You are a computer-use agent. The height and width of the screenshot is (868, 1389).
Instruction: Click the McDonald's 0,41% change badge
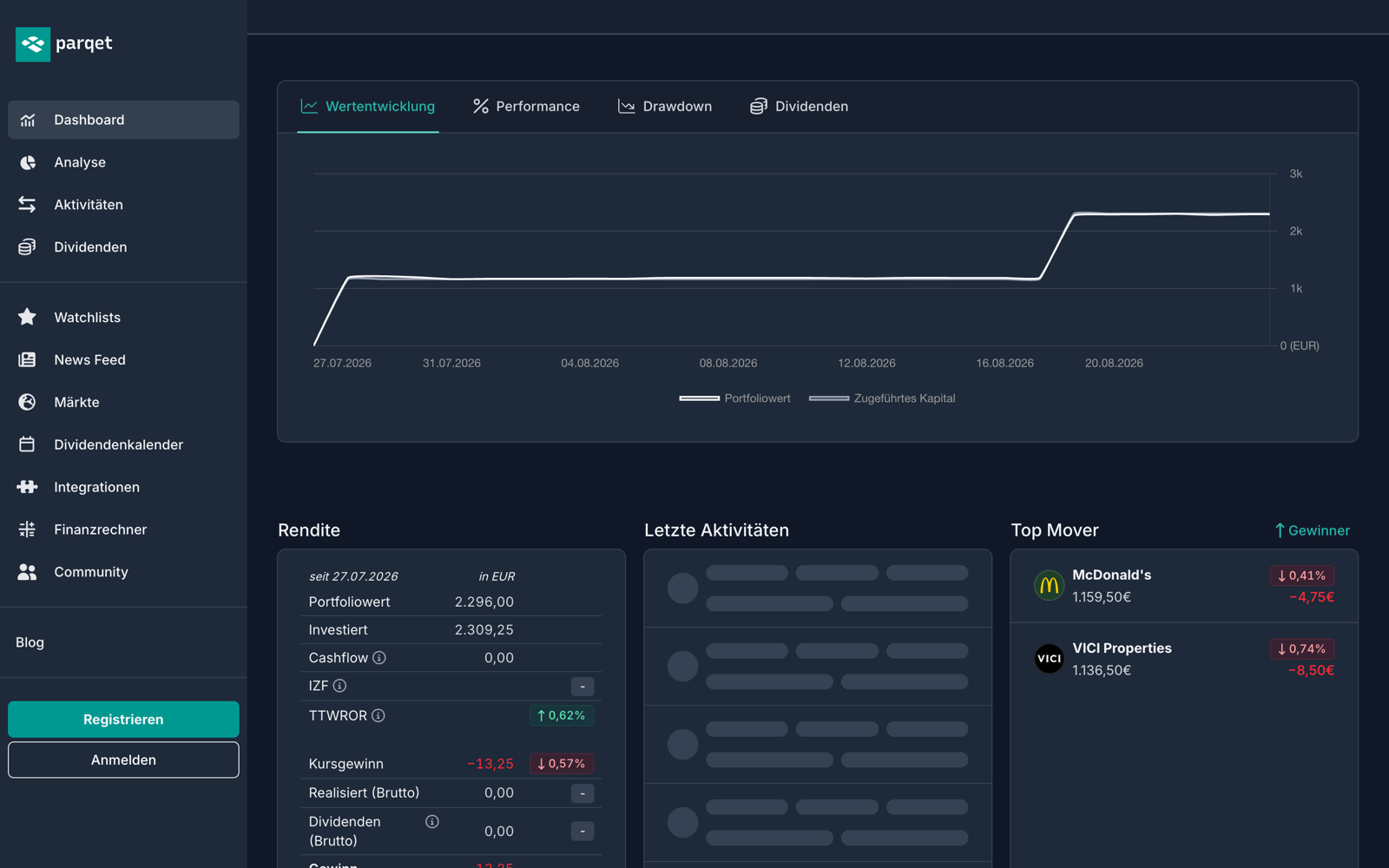coord(1302,575)
